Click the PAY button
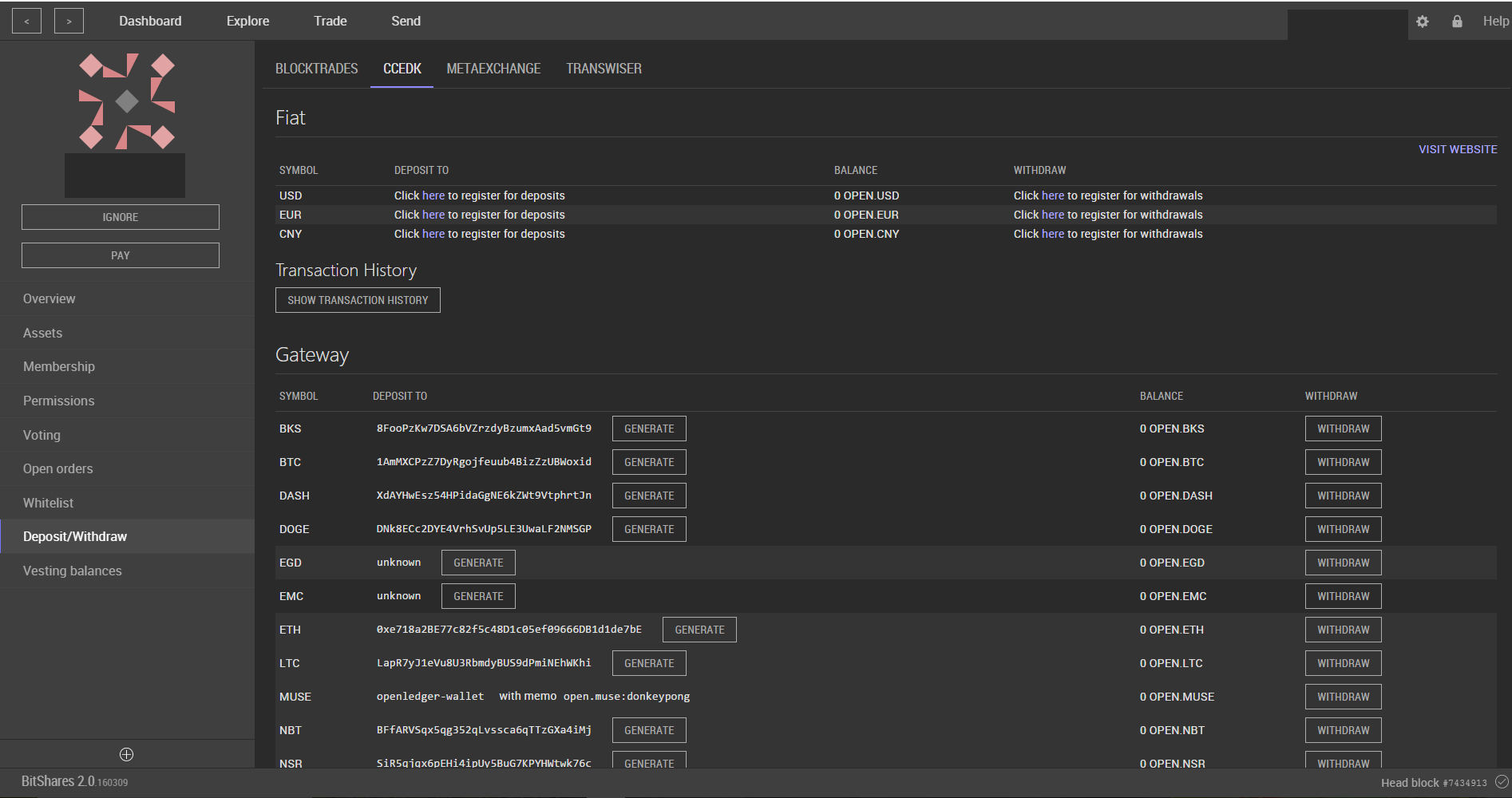Image resolution: width=1512 pixels, height=798 pixels. (x=121, y=255)
